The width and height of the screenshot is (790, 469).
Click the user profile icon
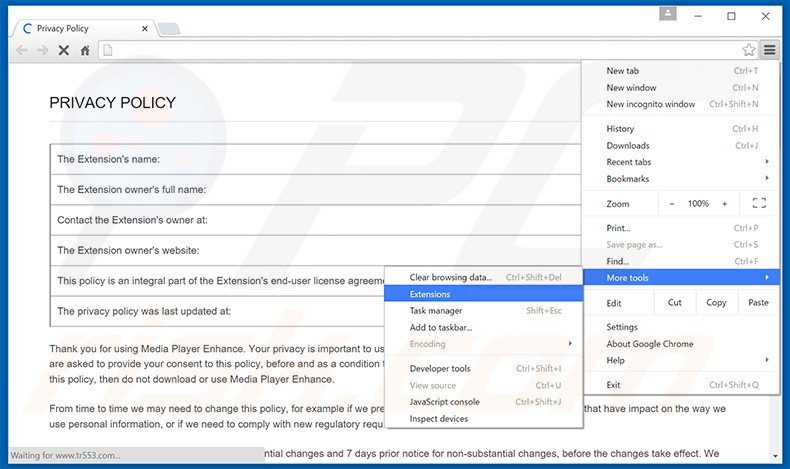pos(668,14)
